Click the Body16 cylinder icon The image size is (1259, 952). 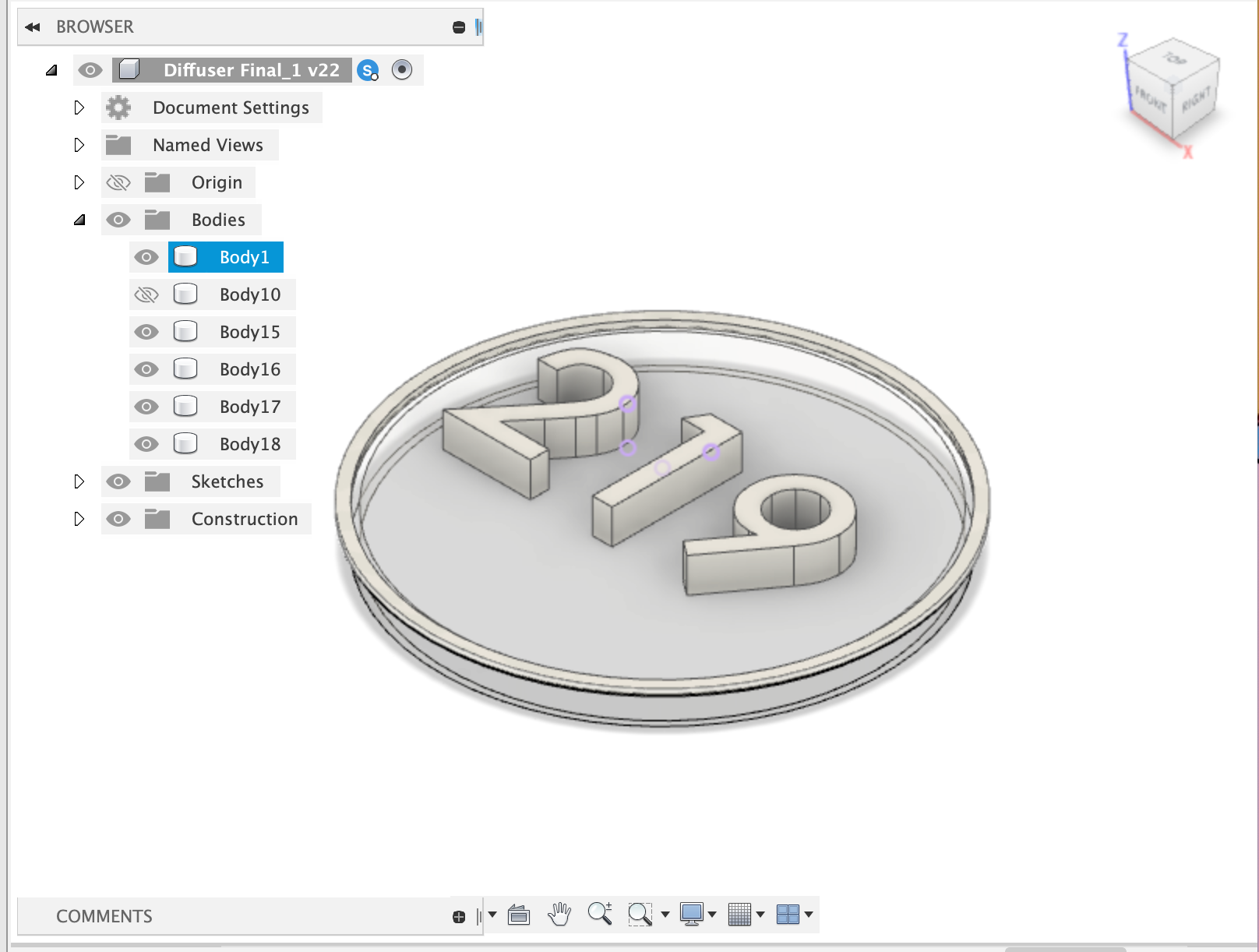coord(185,369)
